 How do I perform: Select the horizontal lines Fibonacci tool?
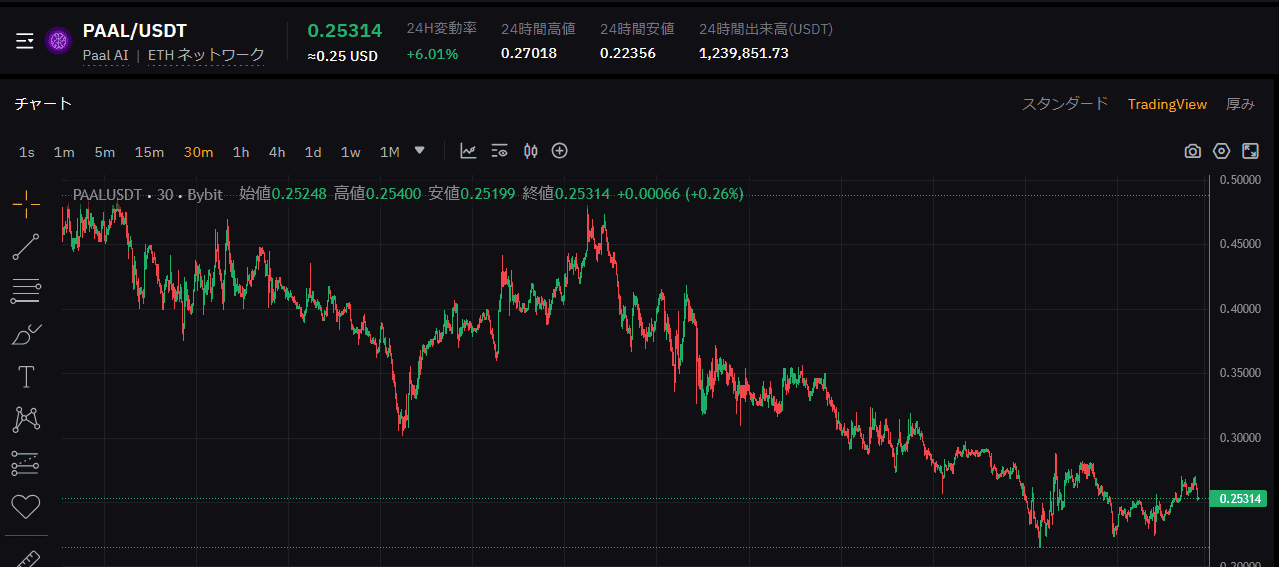26,291
